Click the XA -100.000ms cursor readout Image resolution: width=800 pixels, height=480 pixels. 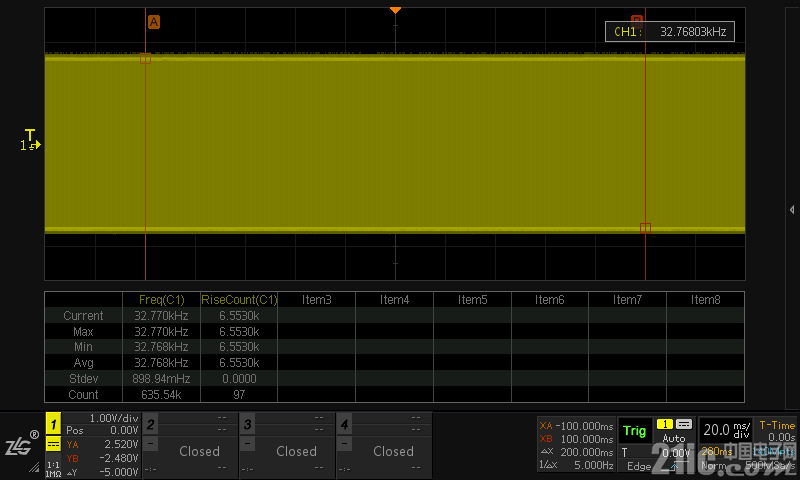576,425
